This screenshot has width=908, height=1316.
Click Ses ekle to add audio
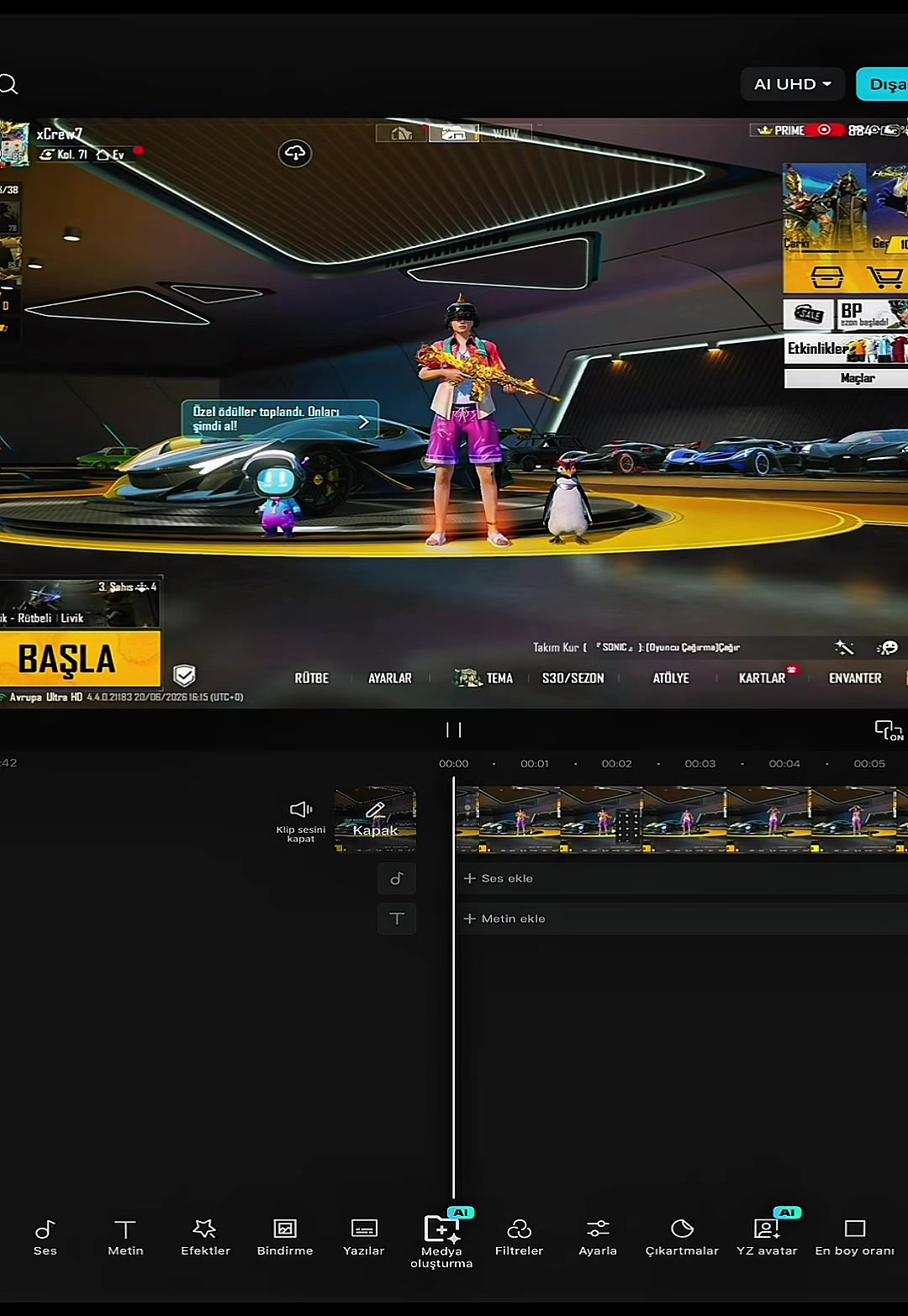[x=499, y=878]
